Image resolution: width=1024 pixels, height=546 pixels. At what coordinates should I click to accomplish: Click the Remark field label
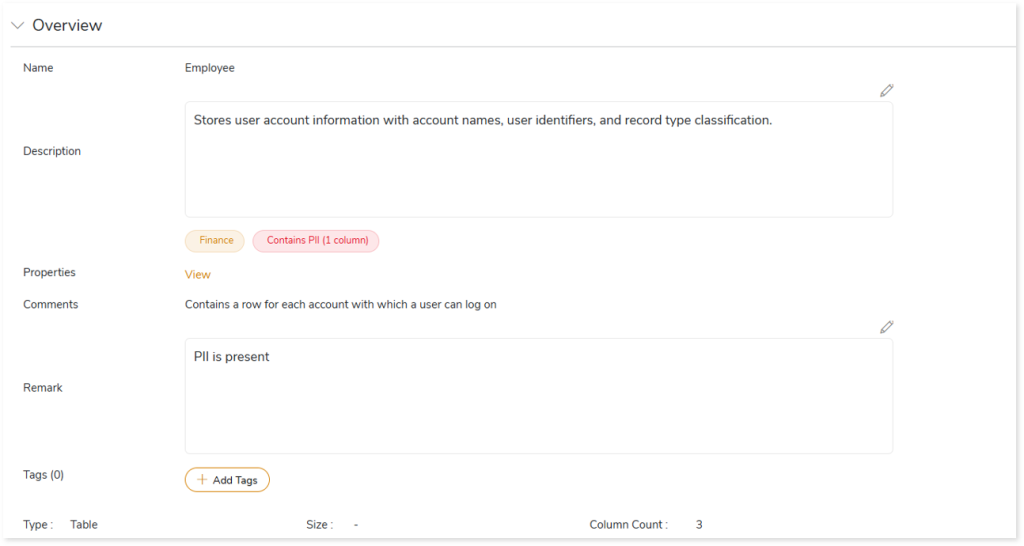[x=43, y=387]
